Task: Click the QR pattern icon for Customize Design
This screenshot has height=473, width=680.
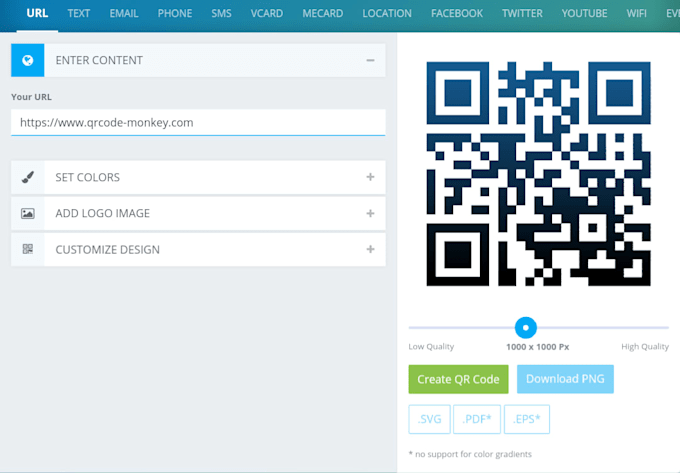Action: click(x=27, y=249)
